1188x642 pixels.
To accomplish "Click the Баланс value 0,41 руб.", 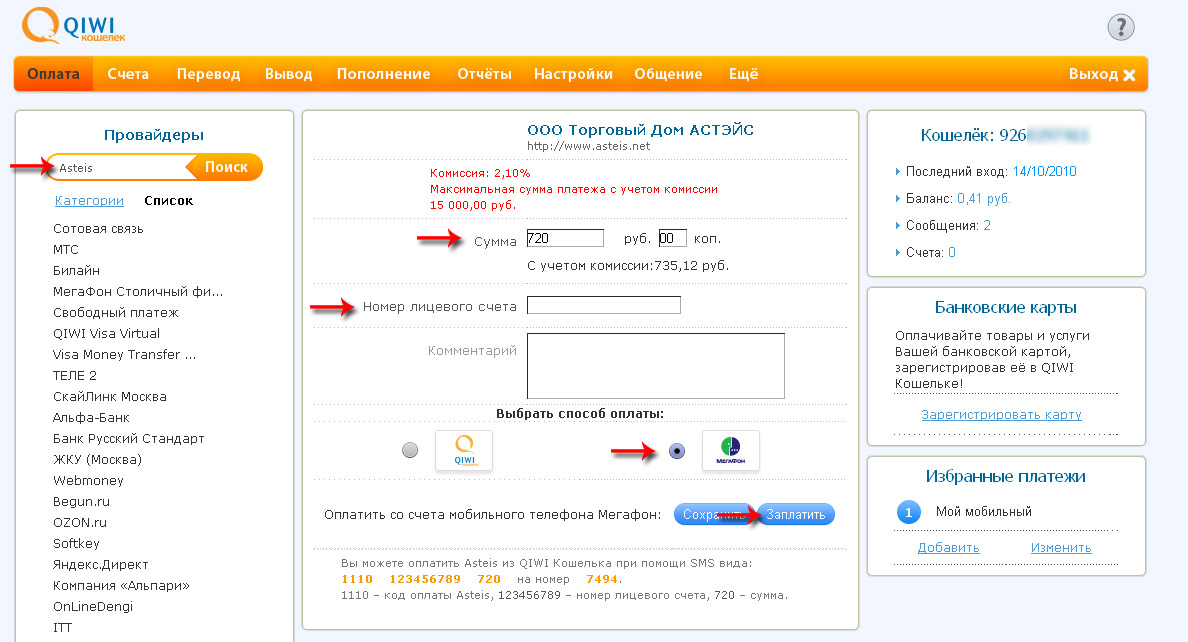I will (x=983, y=199).
